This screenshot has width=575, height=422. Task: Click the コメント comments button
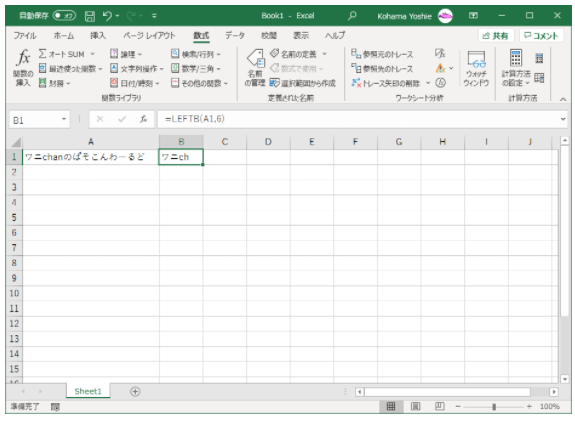(541, 36)
